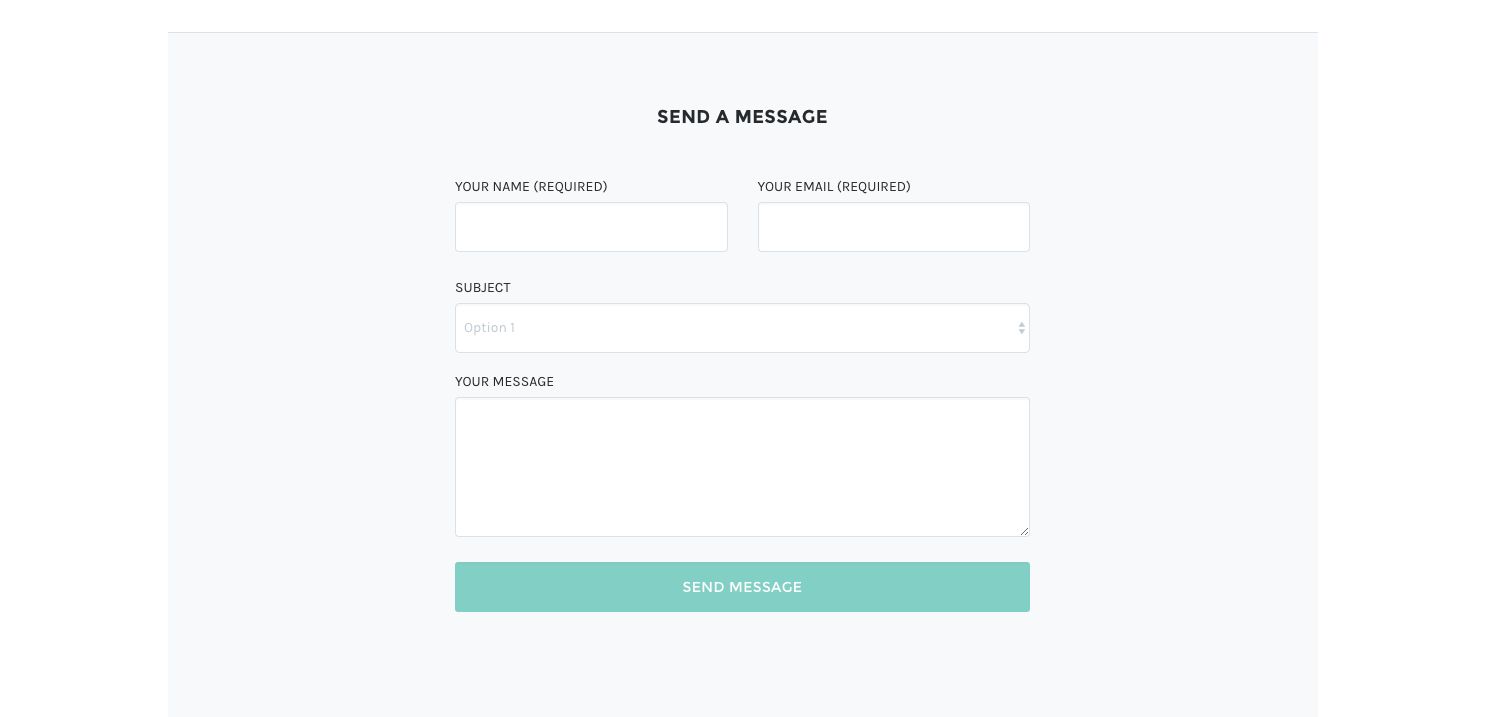Image resolution: width=1512 pixels, height=717 pixels.
Task: Click the divider line above the form
Action: pos(742,32)
